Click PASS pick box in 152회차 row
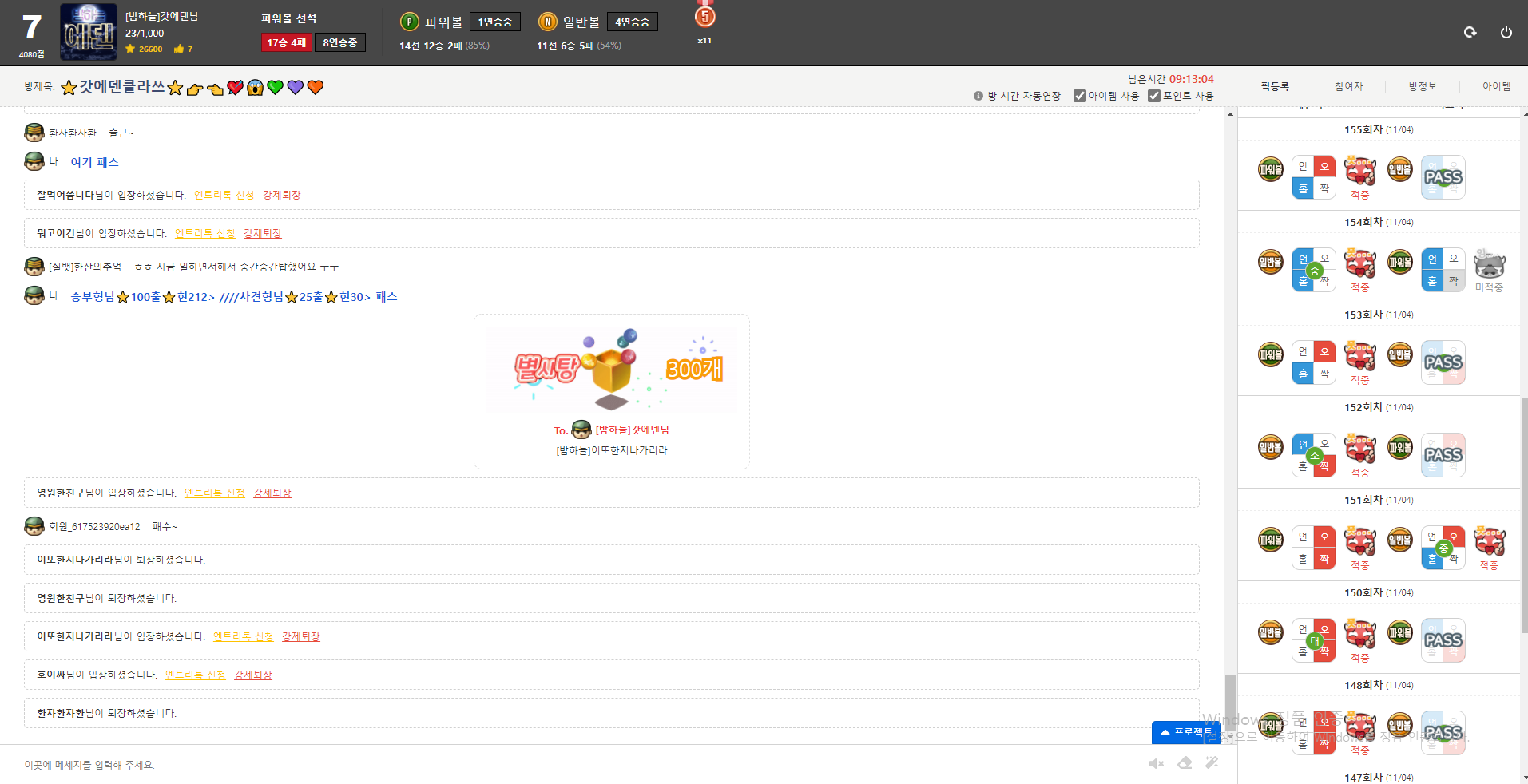This screenshot has height=784, width=1528. [x=1443, y=455]
